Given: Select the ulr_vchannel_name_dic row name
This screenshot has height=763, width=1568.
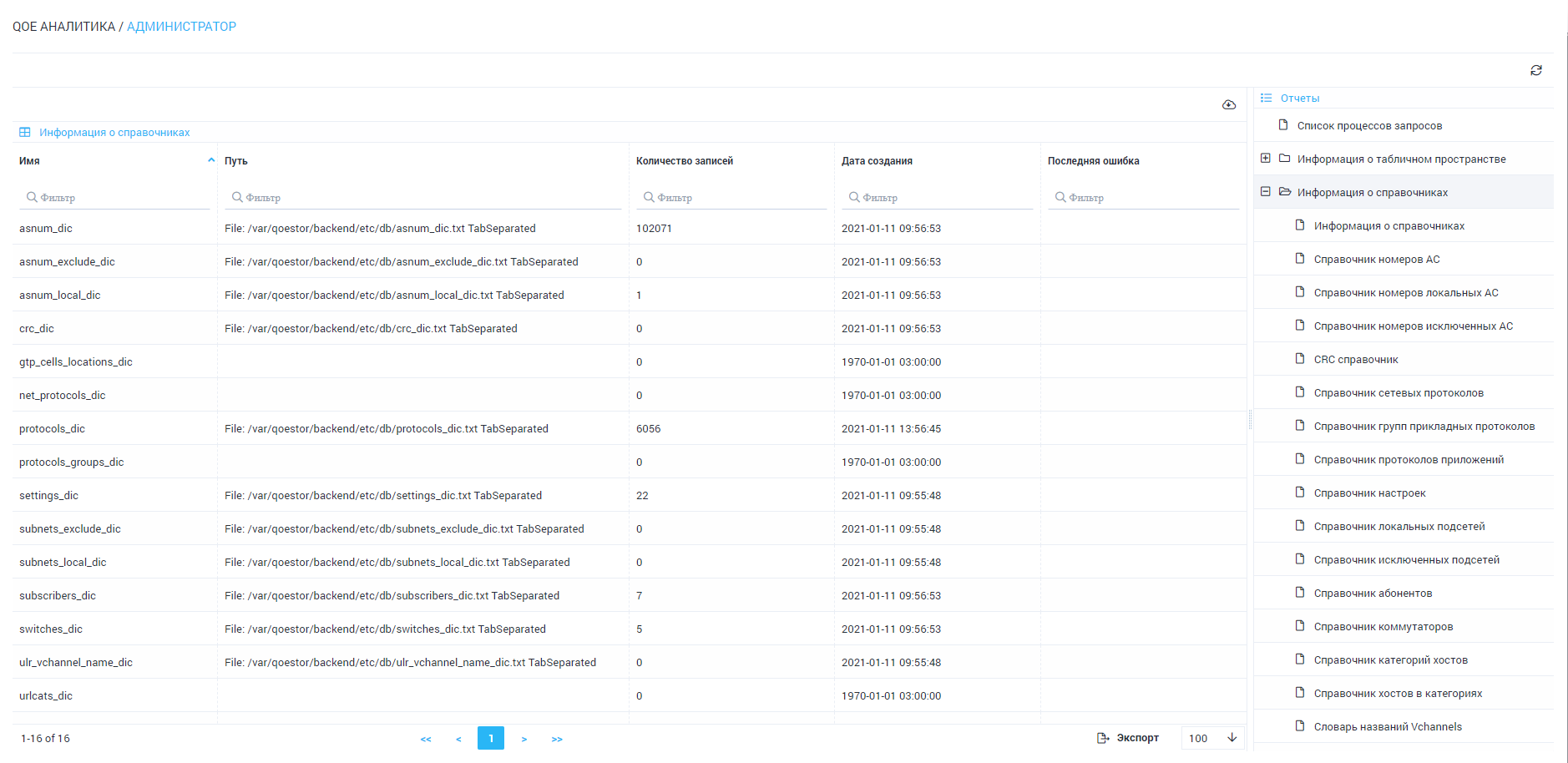Looking at the screenshot, I should tap(76, 662).
